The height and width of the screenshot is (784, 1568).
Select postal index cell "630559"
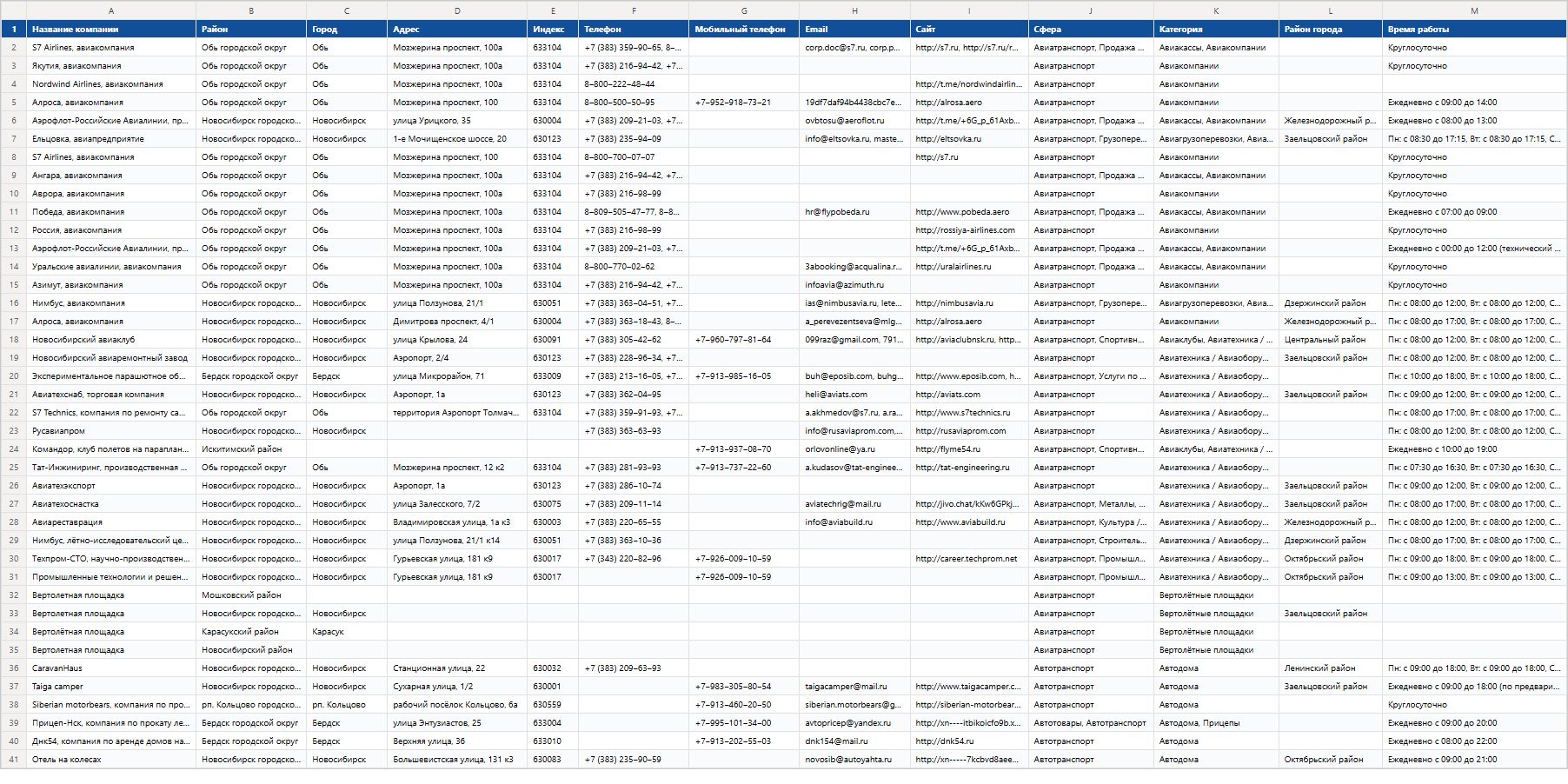tap(553, 705)
